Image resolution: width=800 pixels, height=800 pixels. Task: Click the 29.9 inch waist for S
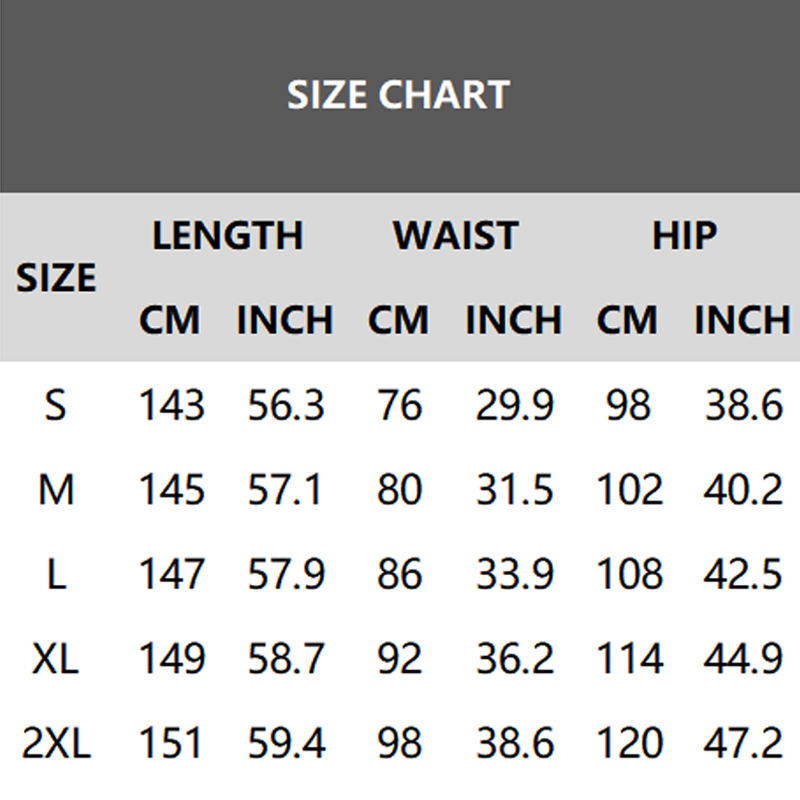(x=514, y=405)
